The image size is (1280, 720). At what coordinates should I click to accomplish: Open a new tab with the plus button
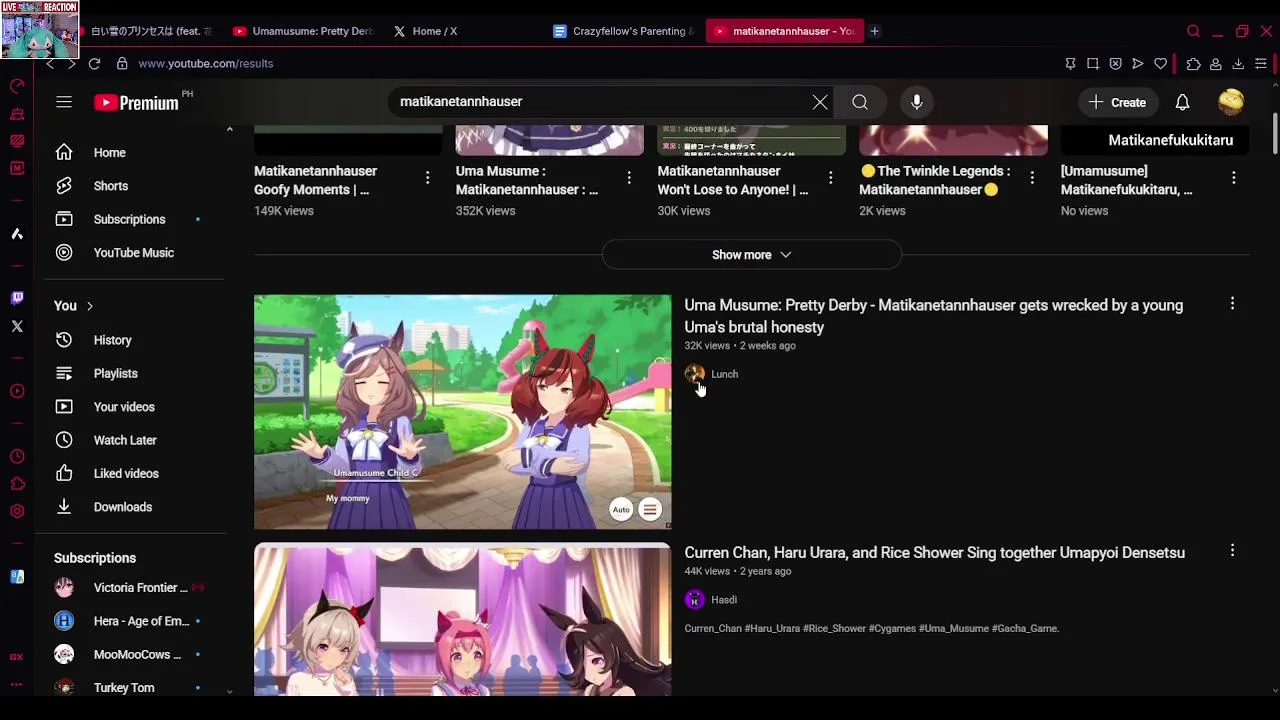coord(874,31)
